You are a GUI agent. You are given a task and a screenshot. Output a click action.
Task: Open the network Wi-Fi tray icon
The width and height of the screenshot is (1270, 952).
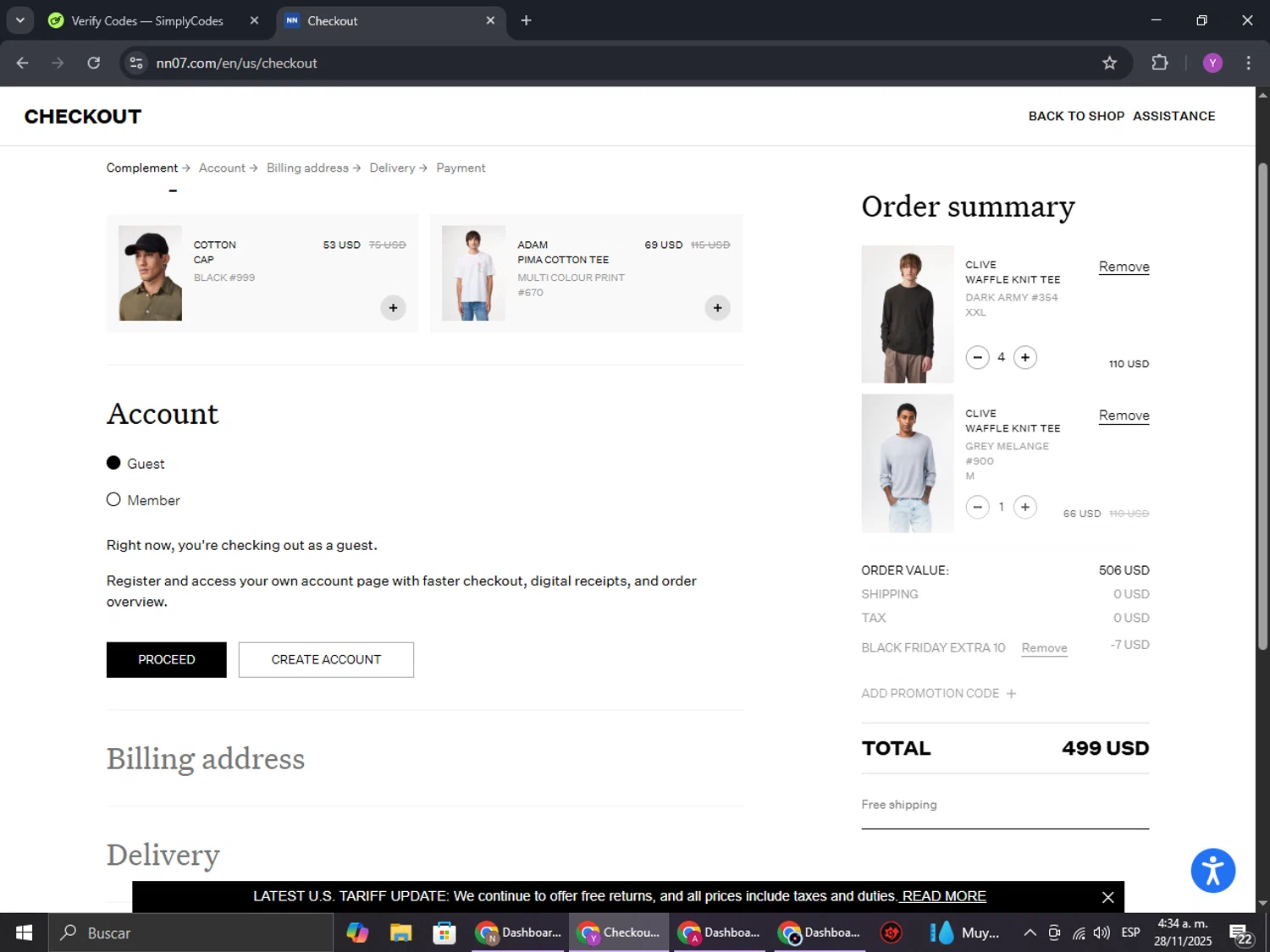1079,933
